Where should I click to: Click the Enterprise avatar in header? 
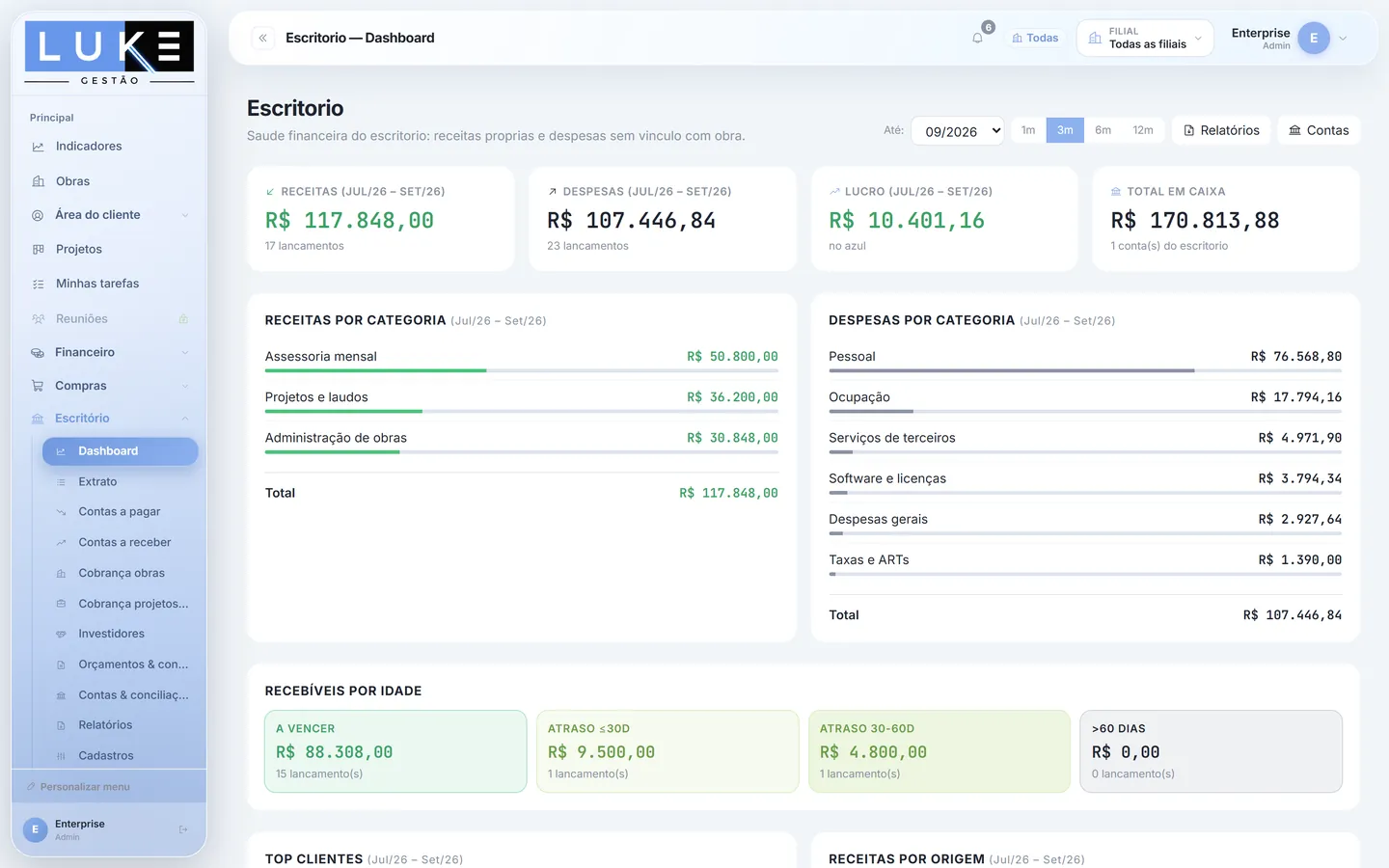[x=1314, y=39]
